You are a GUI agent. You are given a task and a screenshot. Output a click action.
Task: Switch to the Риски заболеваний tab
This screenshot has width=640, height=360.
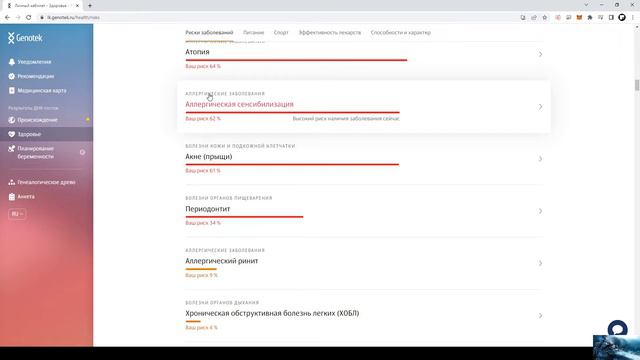(209, 33)
